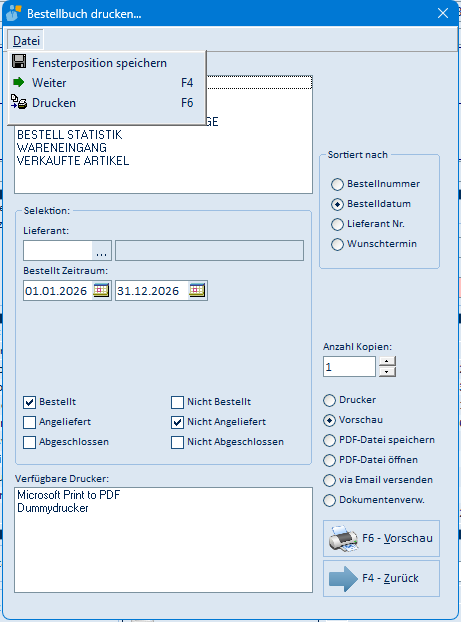This screenshot has width=461, height=622.
Task: Uncheck the Bestellt checkbox
Action: (x=29, y=402)
